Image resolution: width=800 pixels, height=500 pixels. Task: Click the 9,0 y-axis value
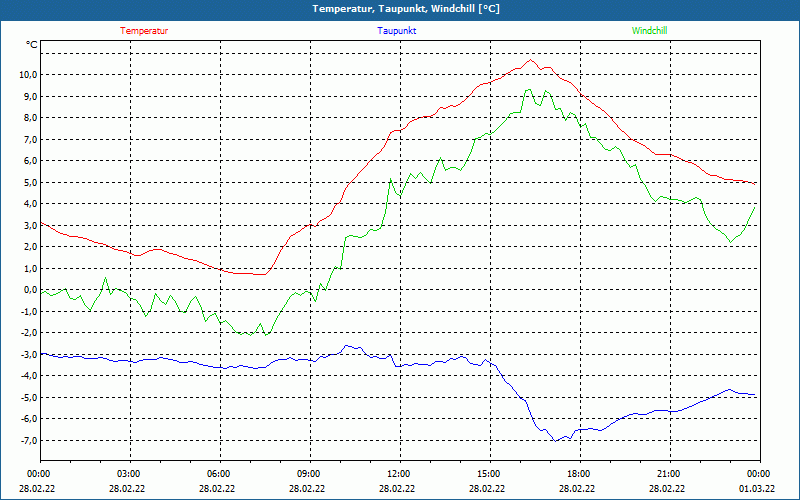click(31, 96)
